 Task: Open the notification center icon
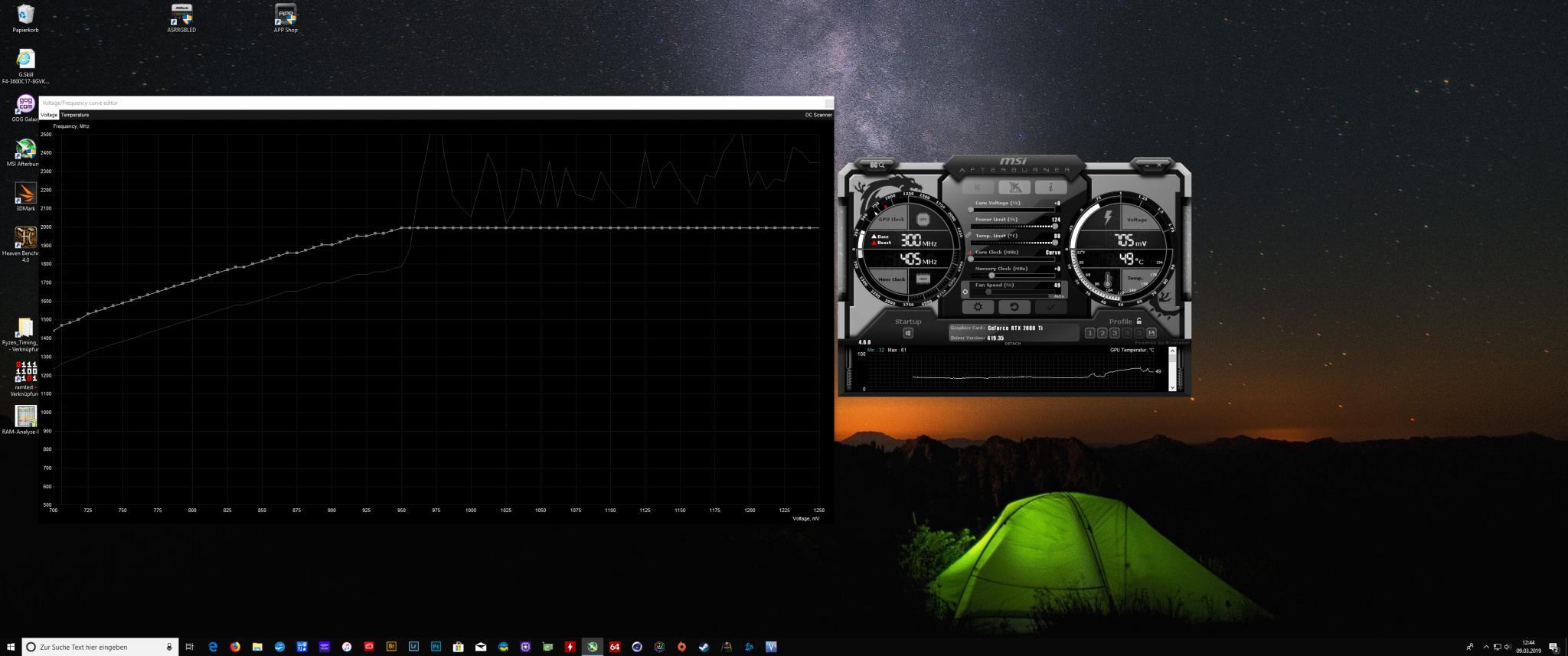click(1554, 648)
